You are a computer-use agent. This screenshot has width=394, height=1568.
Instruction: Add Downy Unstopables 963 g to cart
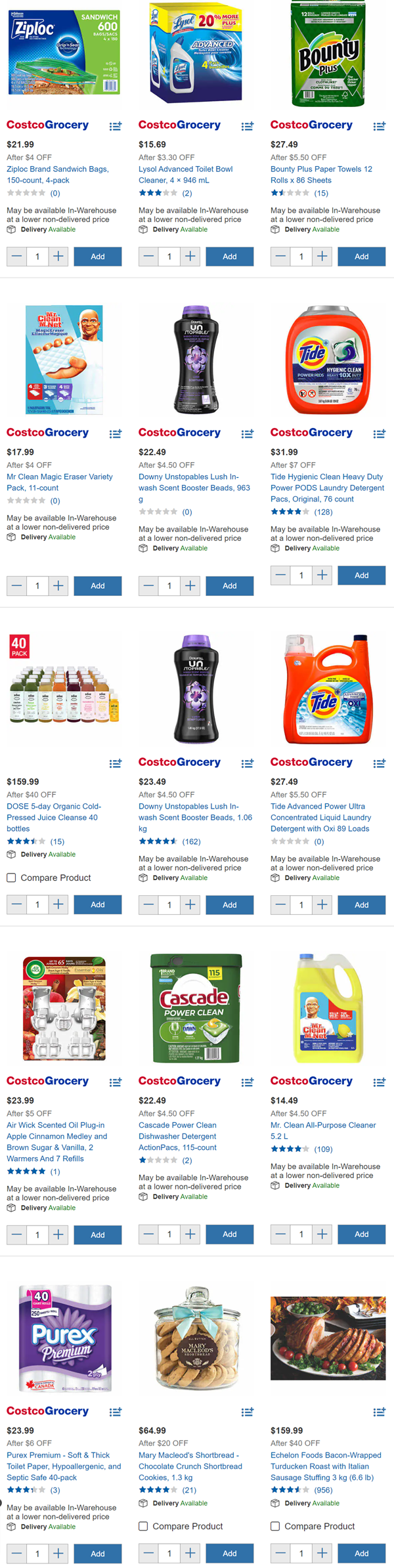[229, 585]
